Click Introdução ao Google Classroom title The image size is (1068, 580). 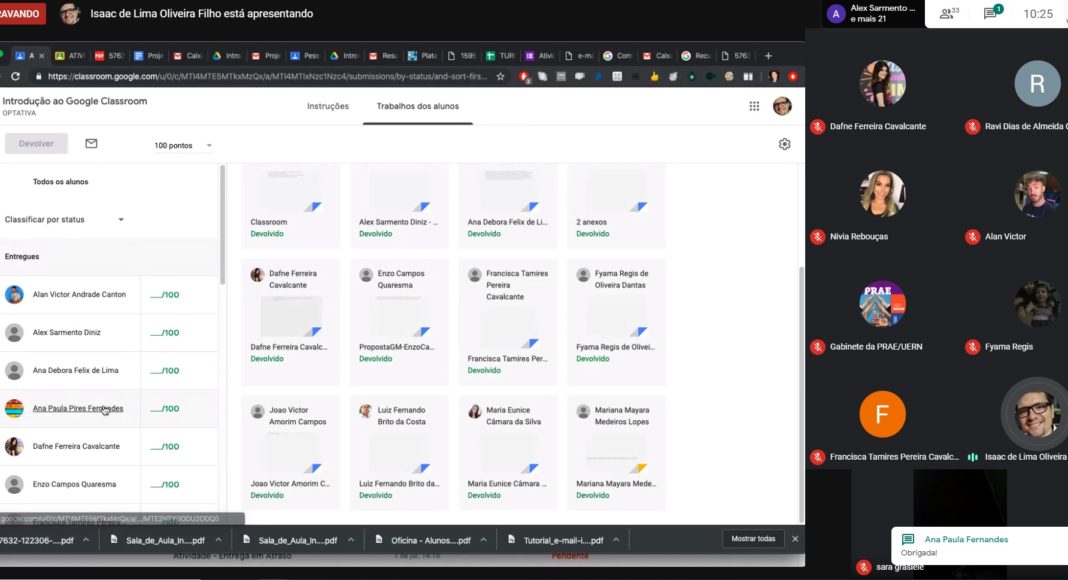[x=75, y=101]
